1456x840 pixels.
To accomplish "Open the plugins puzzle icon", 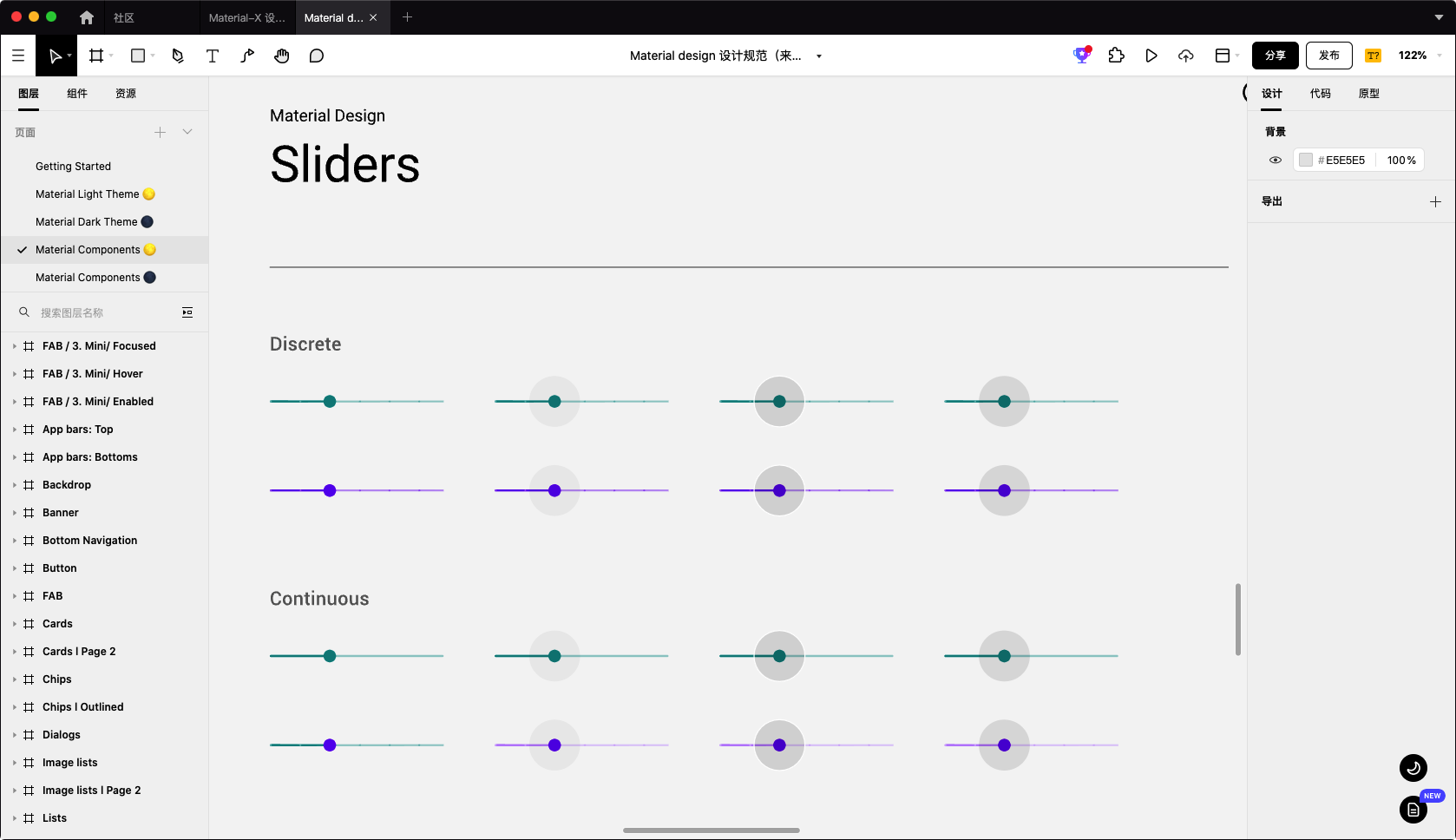I will click(x=1117, y=56).
